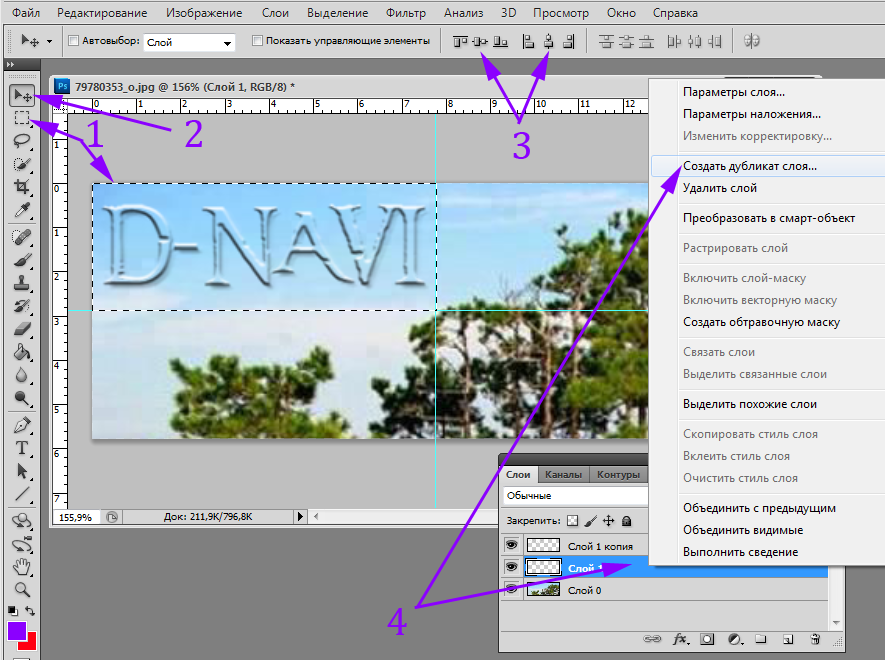Open the Фильтр menu

(x=406, y=12)
